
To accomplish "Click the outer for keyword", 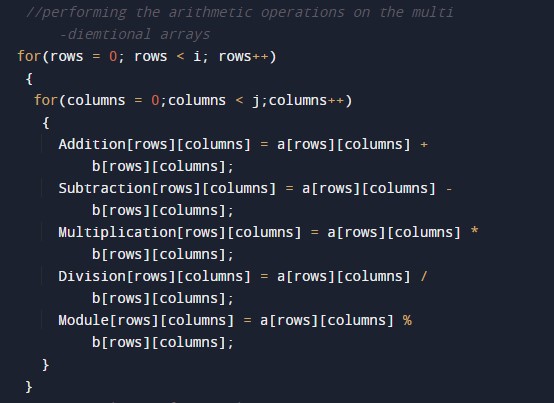I will coord(29,56).
